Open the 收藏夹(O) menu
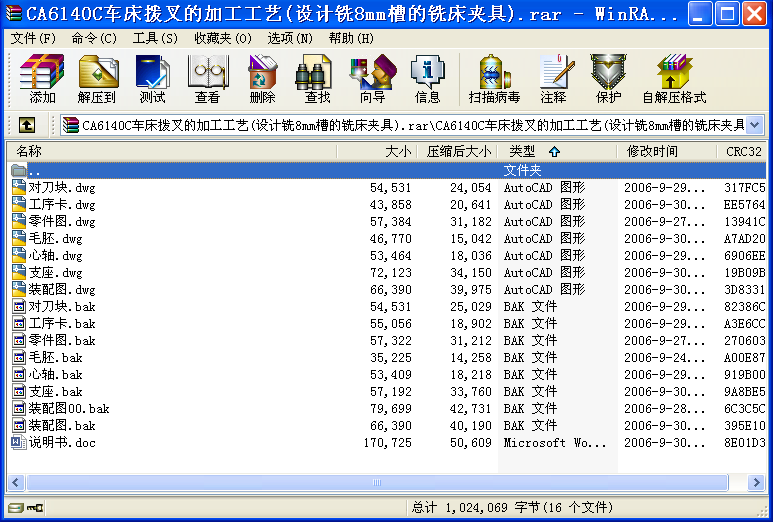The height and width of the screenshot is (522, 773). click(223, 38)
